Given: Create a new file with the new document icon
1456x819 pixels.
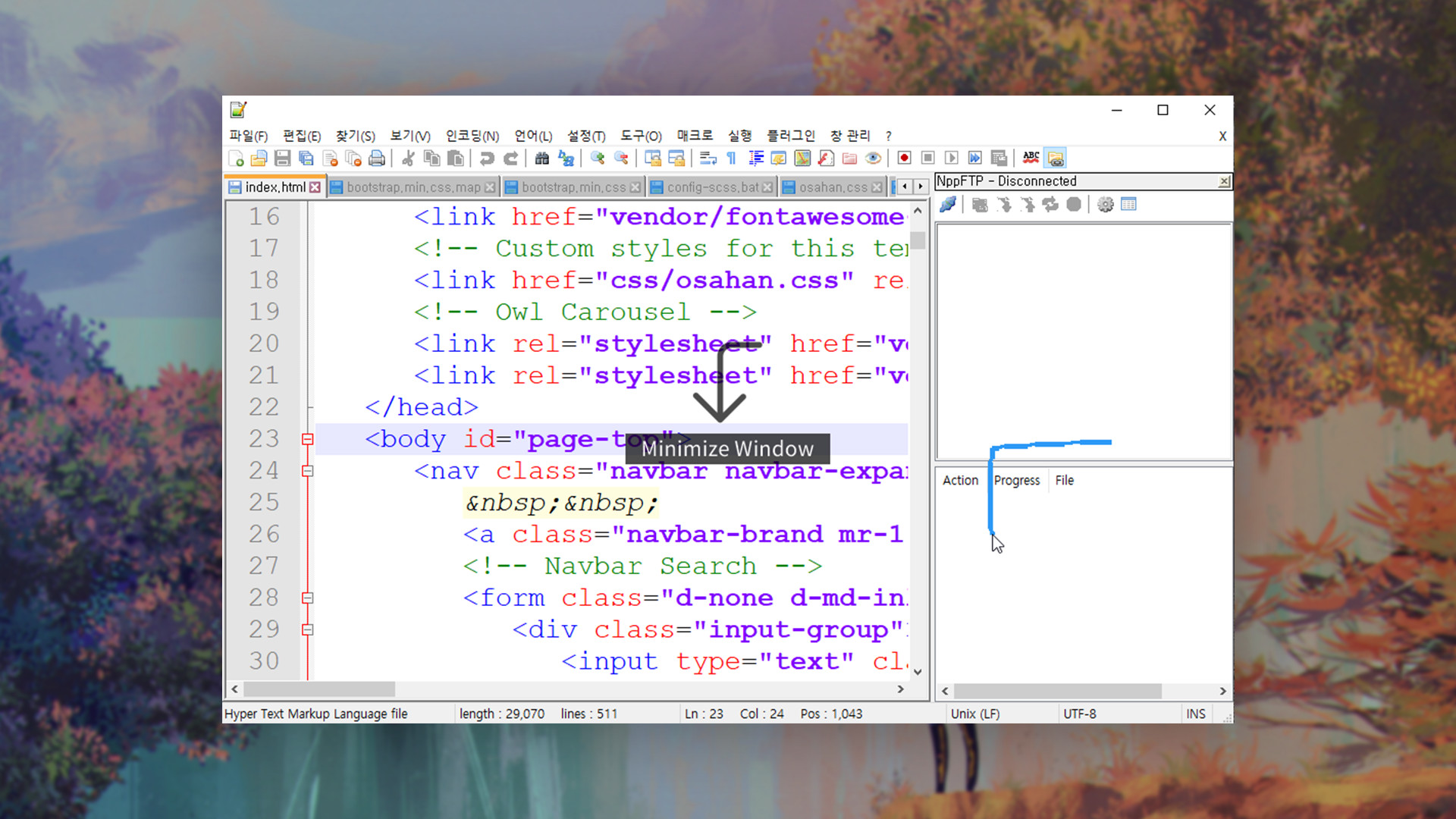Looking at the screenshot, I should tap(237, 158).
